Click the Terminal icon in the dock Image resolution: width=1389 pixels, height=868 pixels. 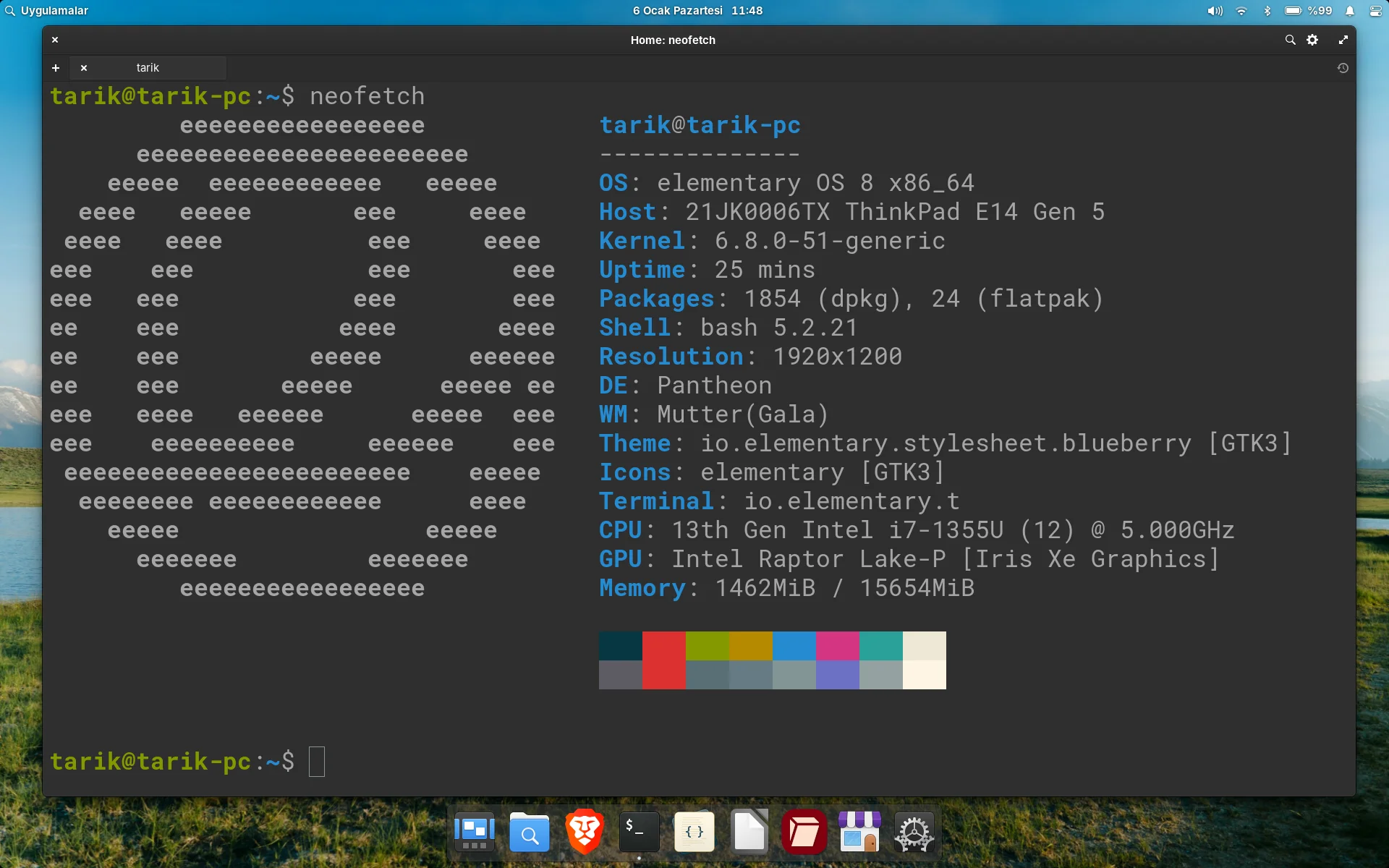pyautogui.click(x=640, y=832)
